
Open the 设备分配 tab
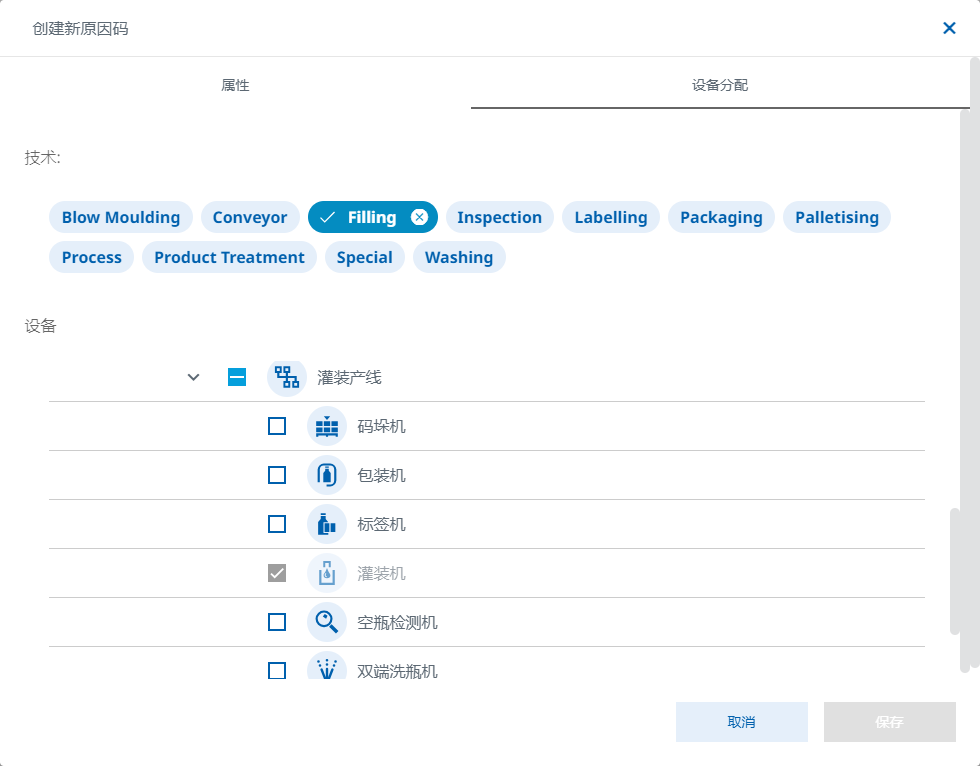point(720,86)
